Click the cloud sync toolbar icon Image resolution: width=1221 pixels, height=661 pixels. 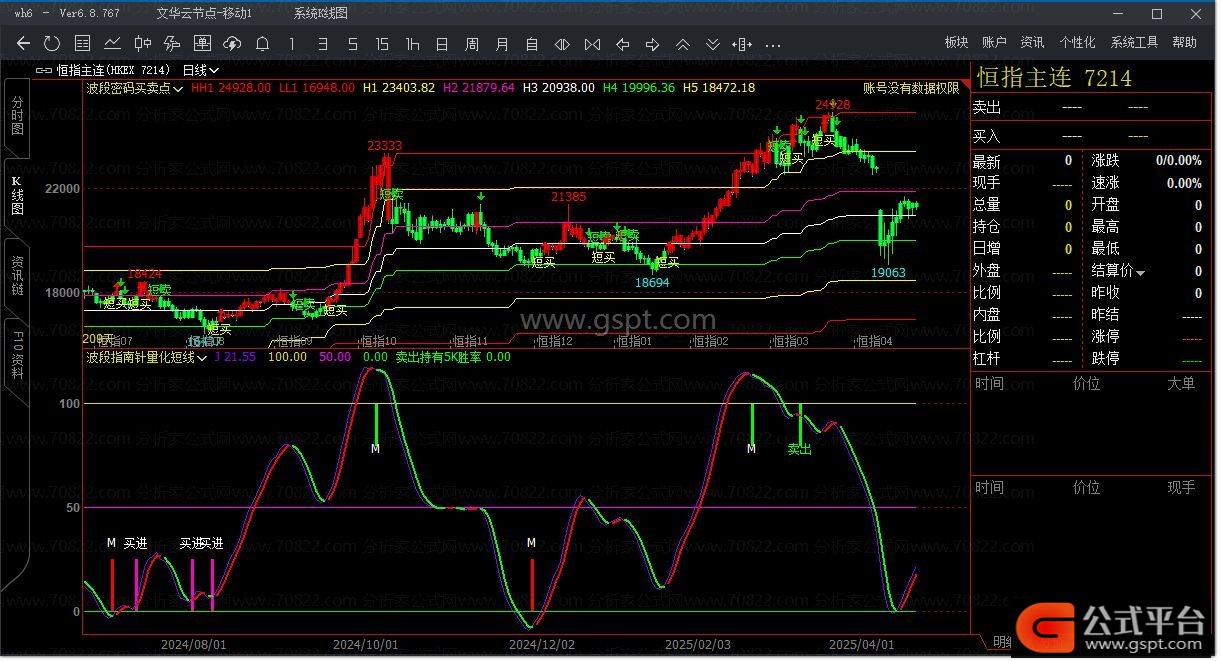[x=232, y=43]
